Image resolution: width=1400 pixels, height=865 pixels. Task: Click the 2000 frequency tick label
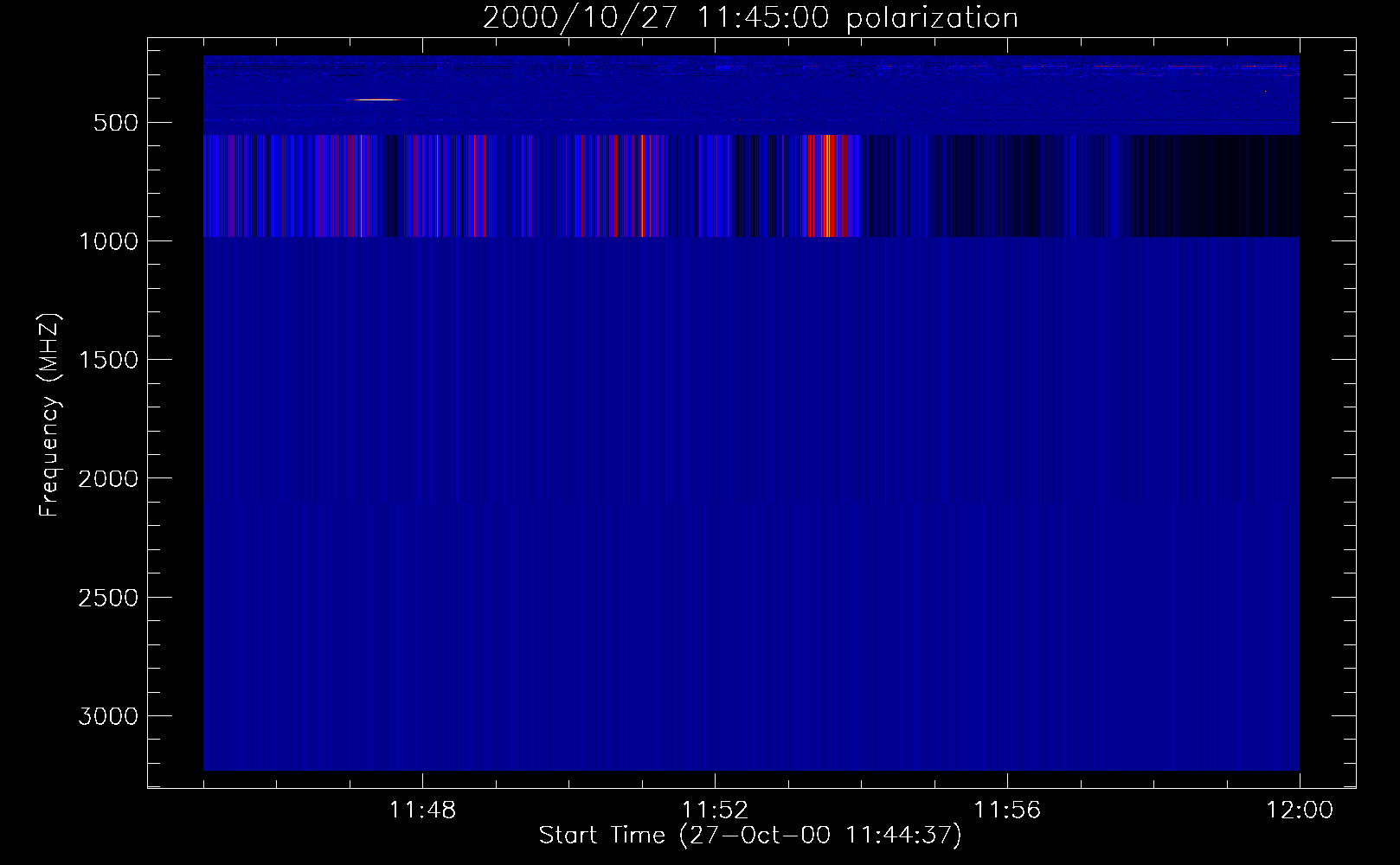pyautogui.click(x=108, y=478)
